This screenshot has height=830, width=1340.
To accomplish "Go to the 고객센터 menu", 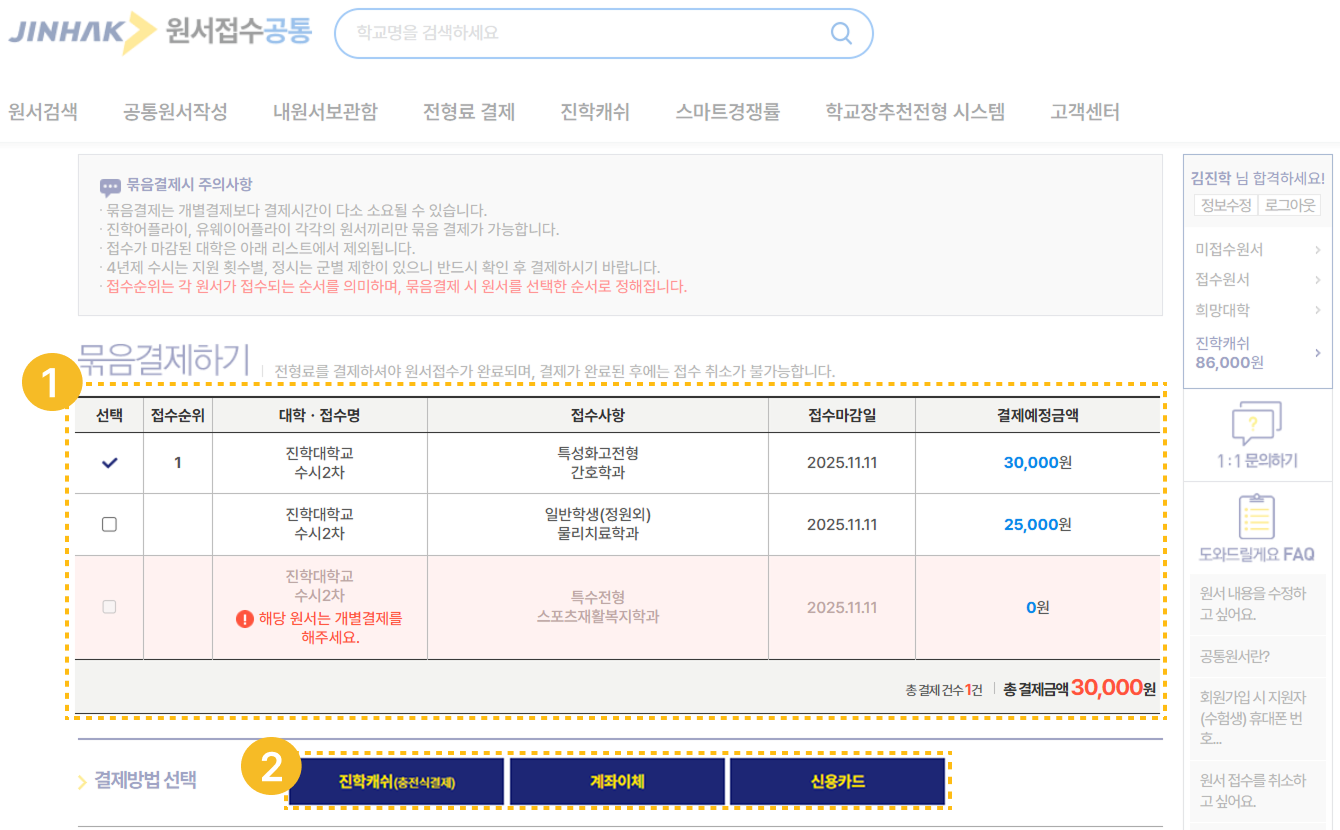I will (x=1085, y=112).
